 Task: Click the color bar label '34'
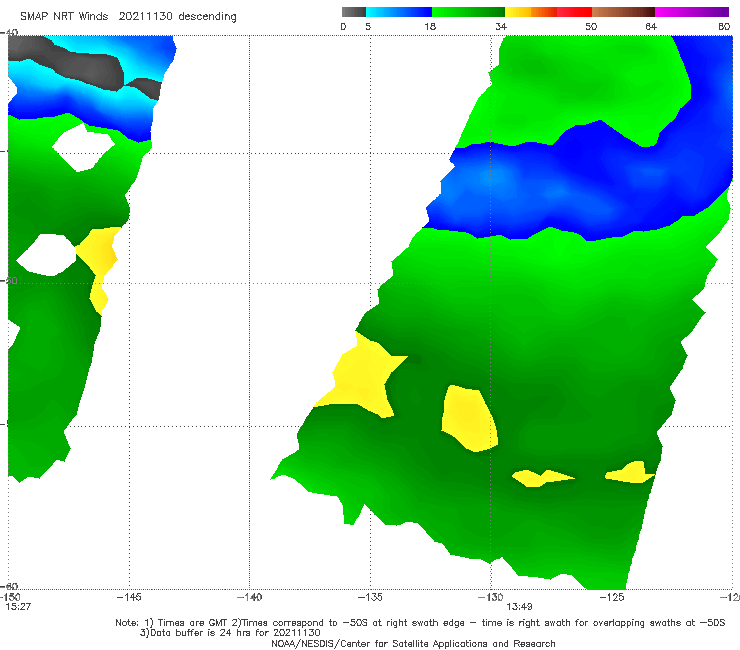[501, 26]
